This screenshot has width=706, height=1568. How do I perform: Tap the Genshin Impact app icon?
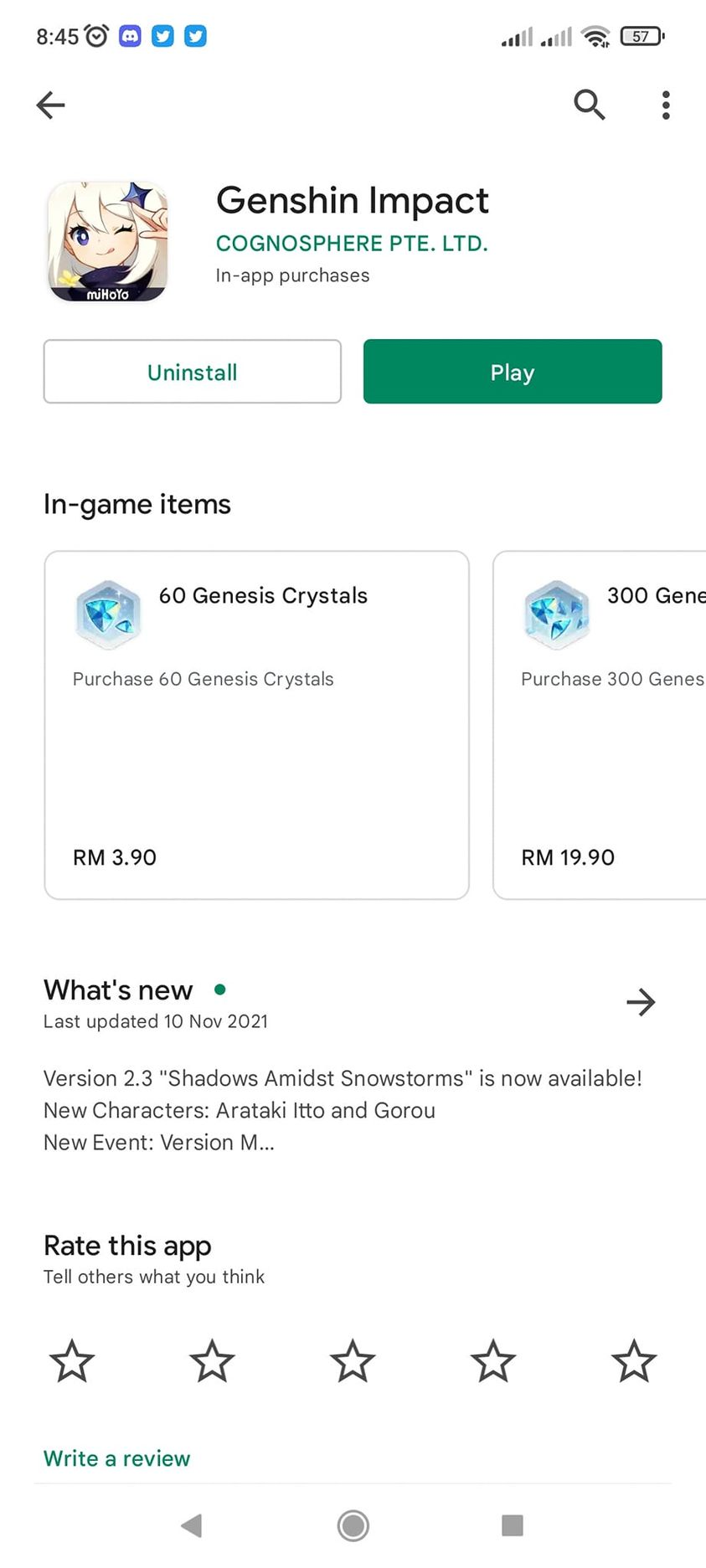click(108, 242)
